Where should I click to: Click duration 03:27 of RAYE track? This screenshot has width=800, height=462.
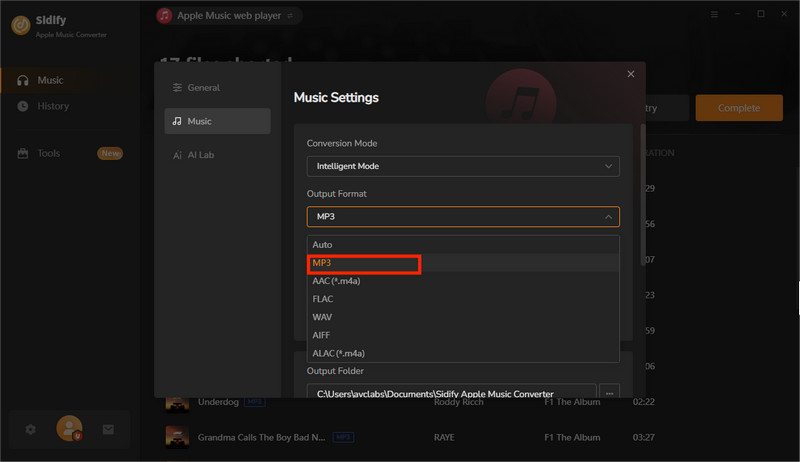tap(644, 438)
